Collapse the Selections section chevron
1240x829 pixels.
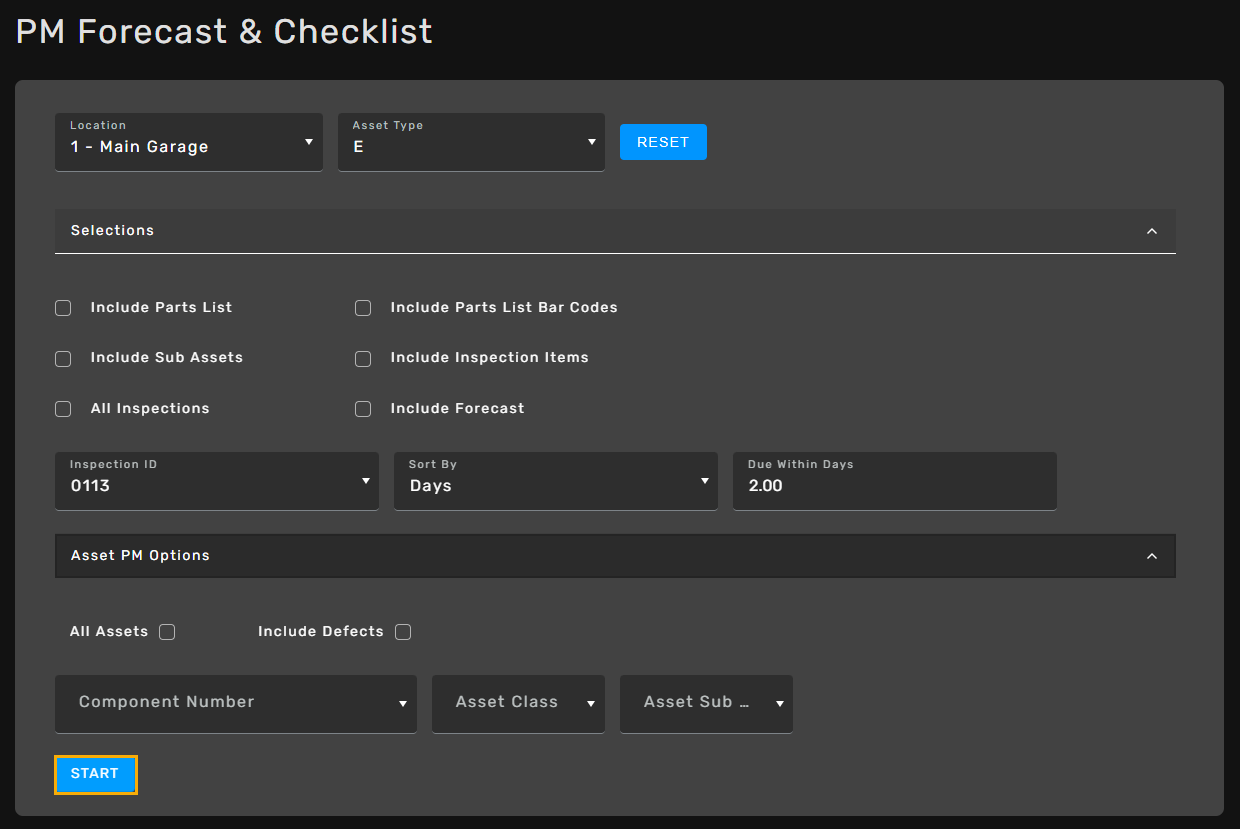1151,231
